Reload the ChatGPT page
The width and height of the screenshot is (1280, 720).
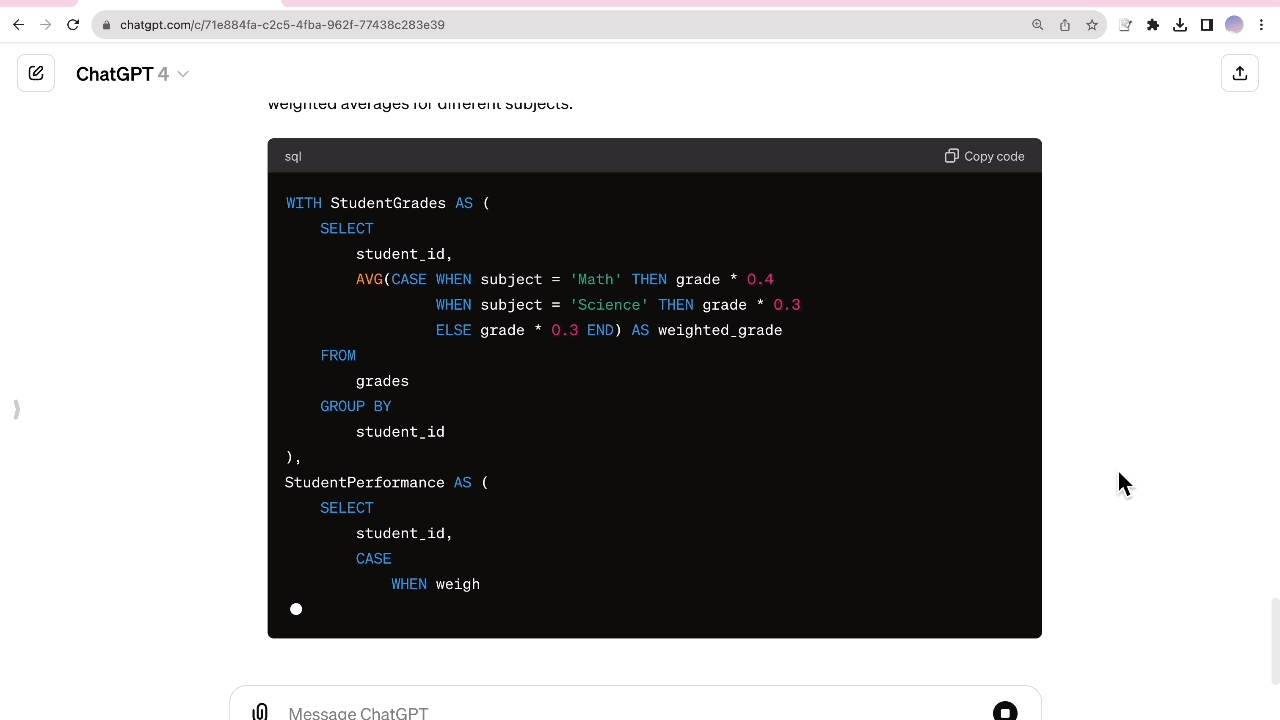point(73,25)
